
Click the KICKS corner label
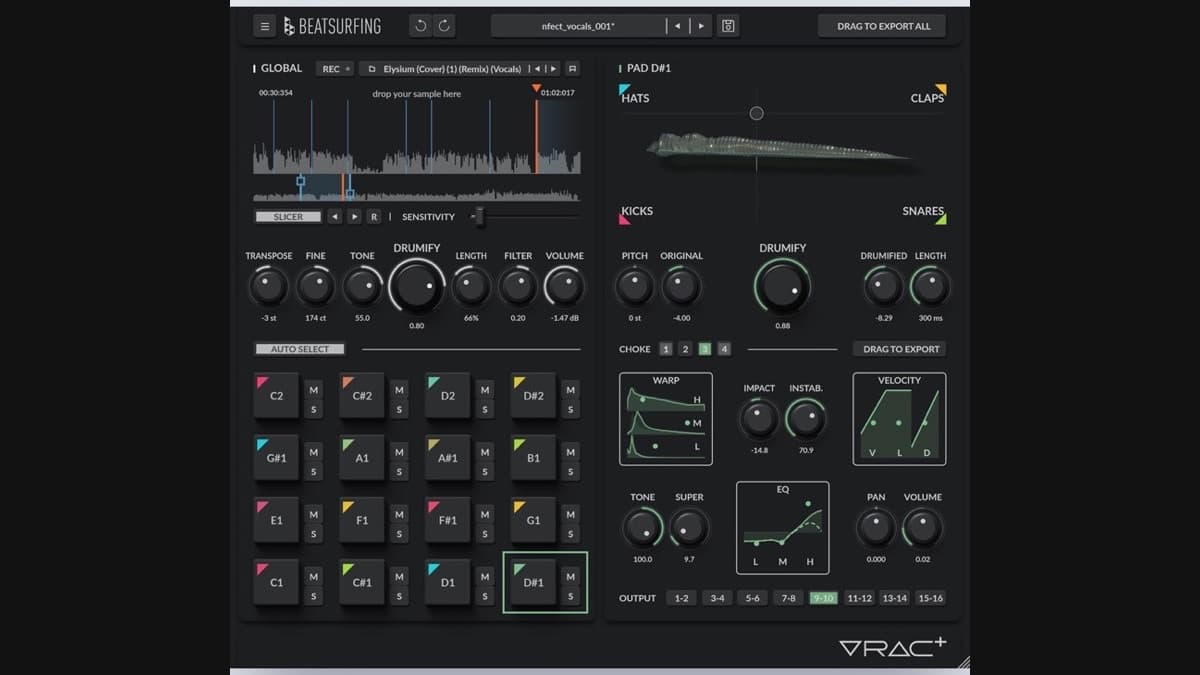pyautogui.click(x=637, y=211)
